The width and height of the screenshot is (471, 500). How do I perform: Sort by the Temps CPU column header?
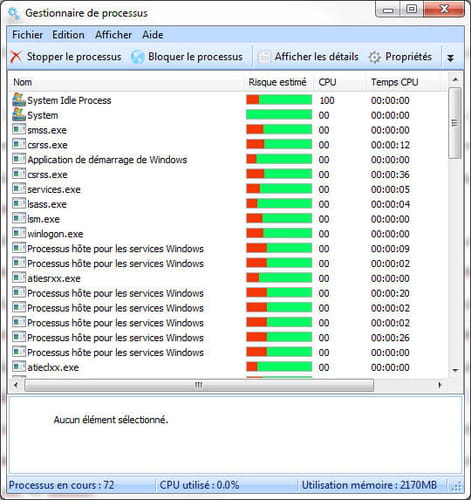(395, 82)
